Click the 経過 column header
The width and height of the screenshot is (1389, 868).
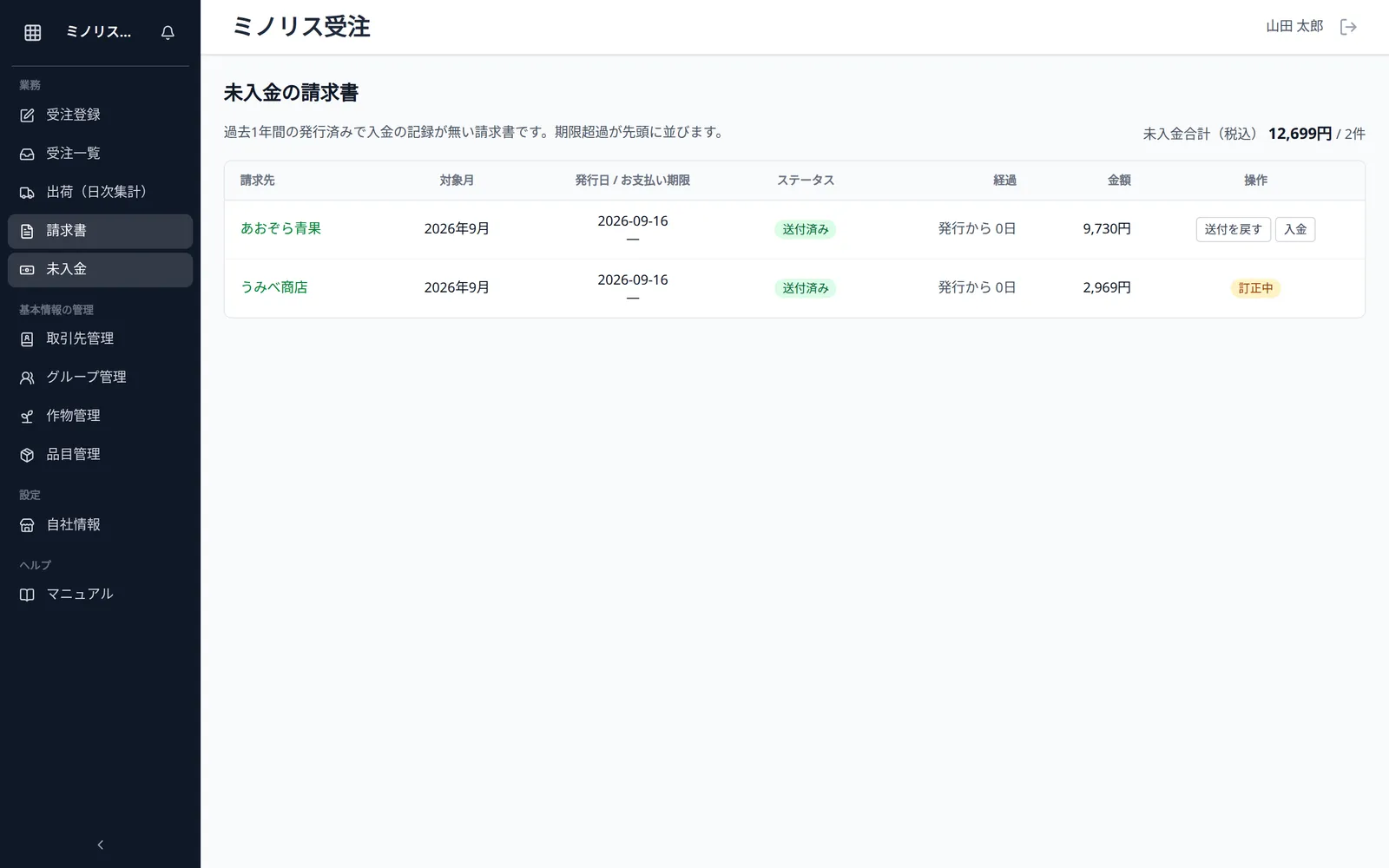[x=1004, y=181]
